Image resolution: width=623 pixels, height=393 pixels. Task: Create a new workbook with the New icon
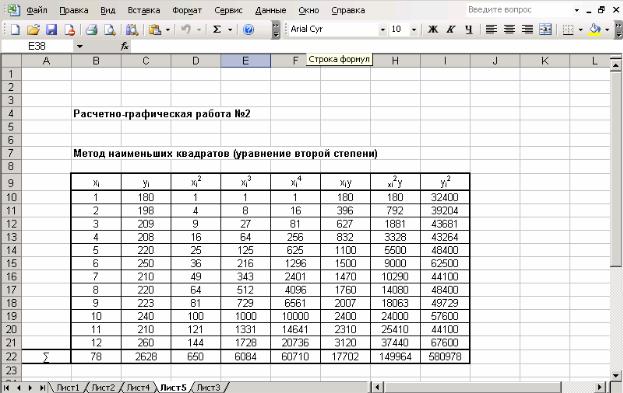15,29
